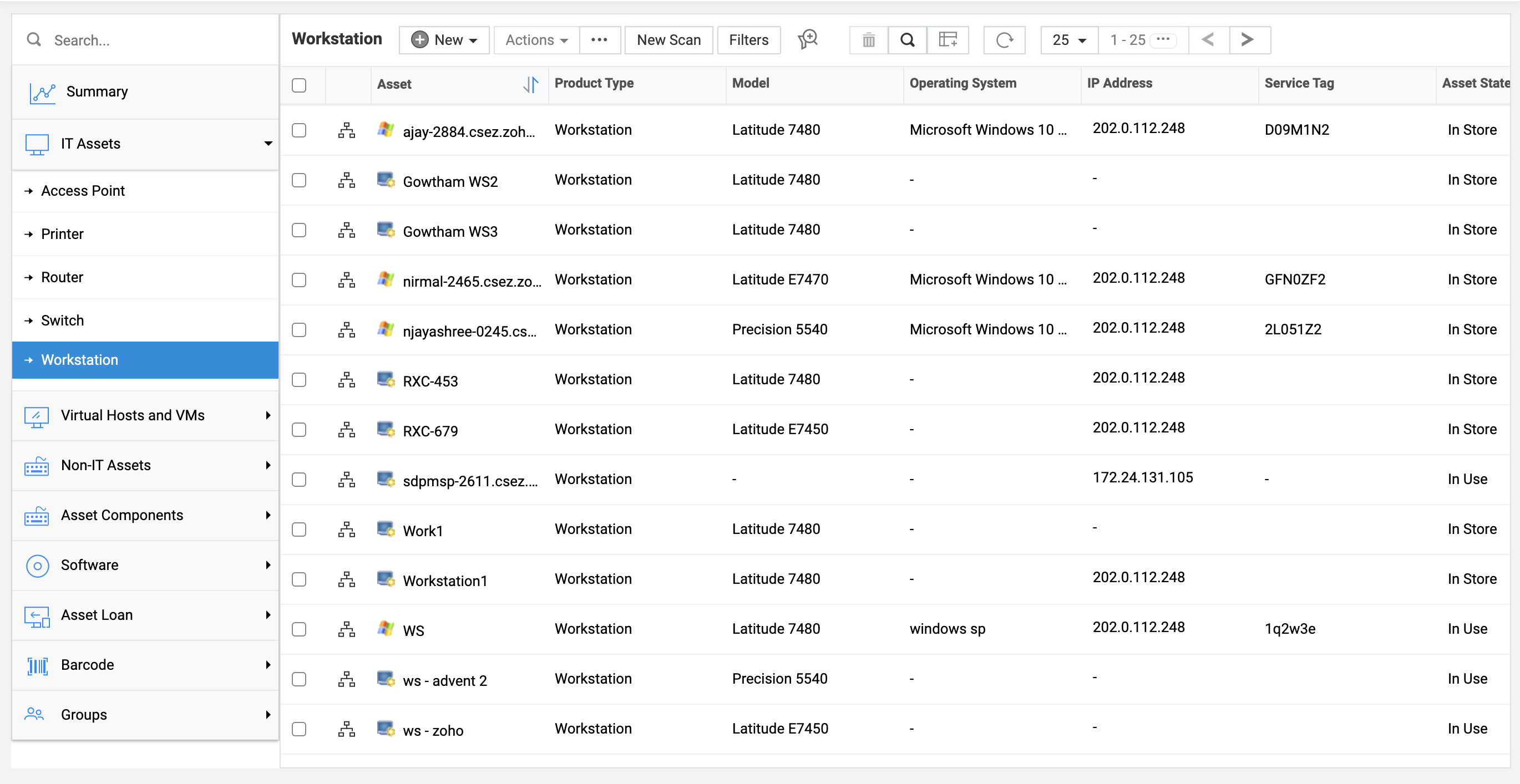1520x784 pixels.
Task: Open the Actions dropdown menu
Action: [x=535, y=40]
